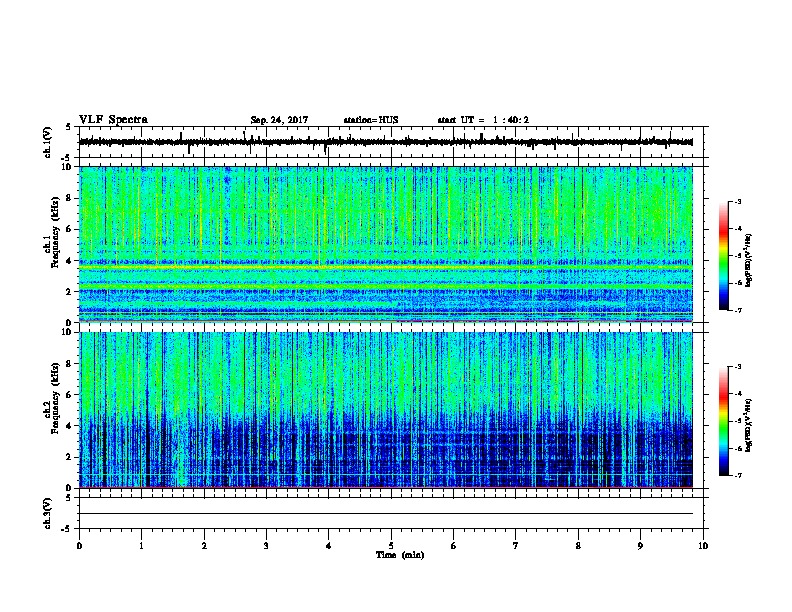Click the 'VLF Spectra' title text
792x612 pixels.
tap(113, 120)
